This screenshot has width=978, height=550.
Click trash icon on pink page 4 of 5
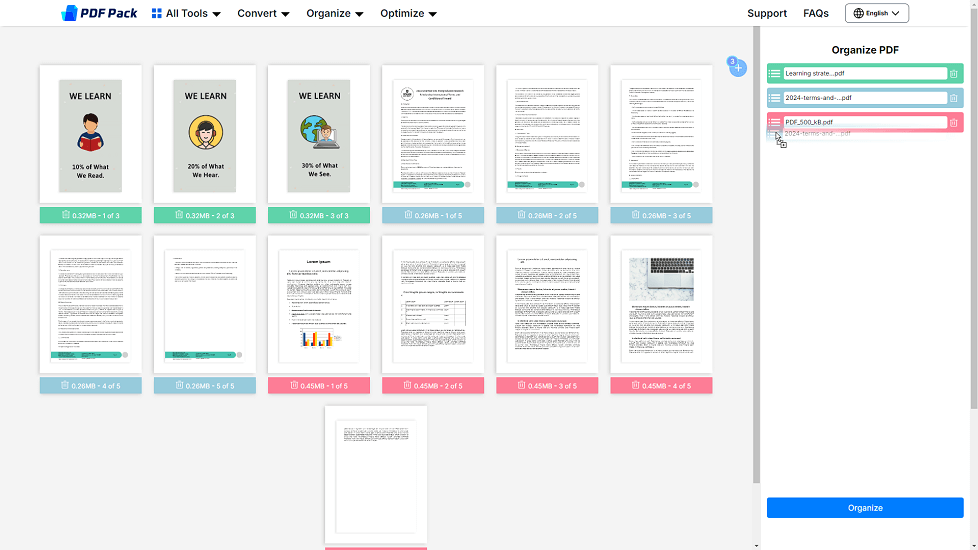(x=635, y=386)
